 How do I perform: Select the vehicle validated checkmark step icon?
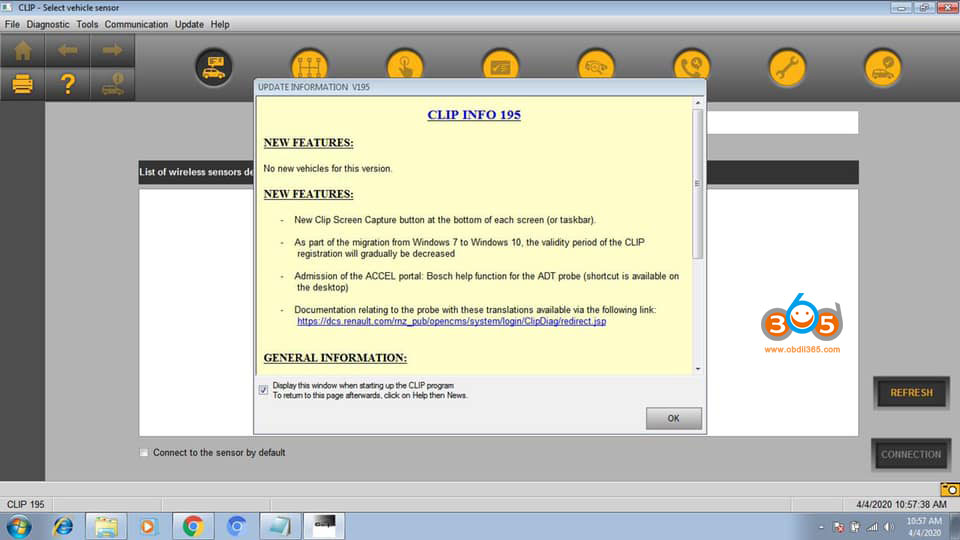(x=882, y=67)
